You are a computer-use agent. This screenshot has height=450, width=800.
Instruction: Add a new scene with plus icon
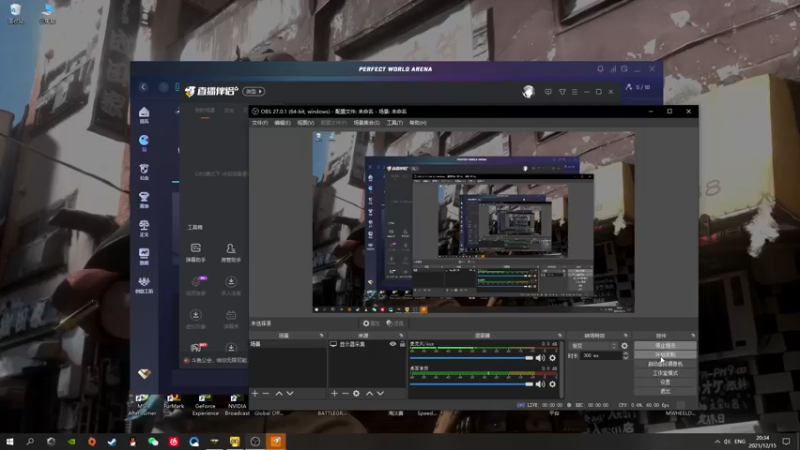(x=255, y=393)
